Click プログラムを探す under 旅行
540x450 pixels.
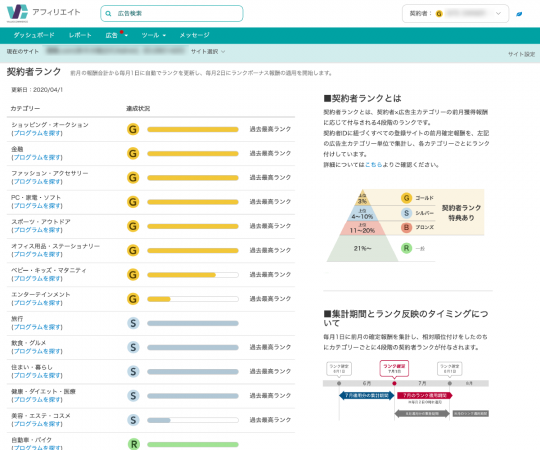(x=37, y=327)
